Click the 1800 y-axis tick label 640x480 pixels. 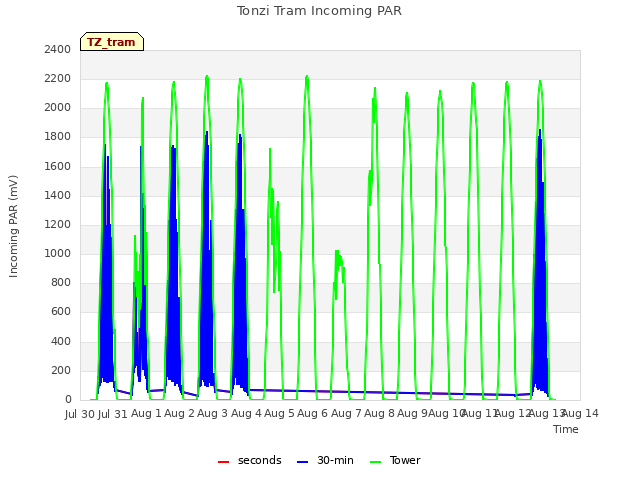[58, 137]
